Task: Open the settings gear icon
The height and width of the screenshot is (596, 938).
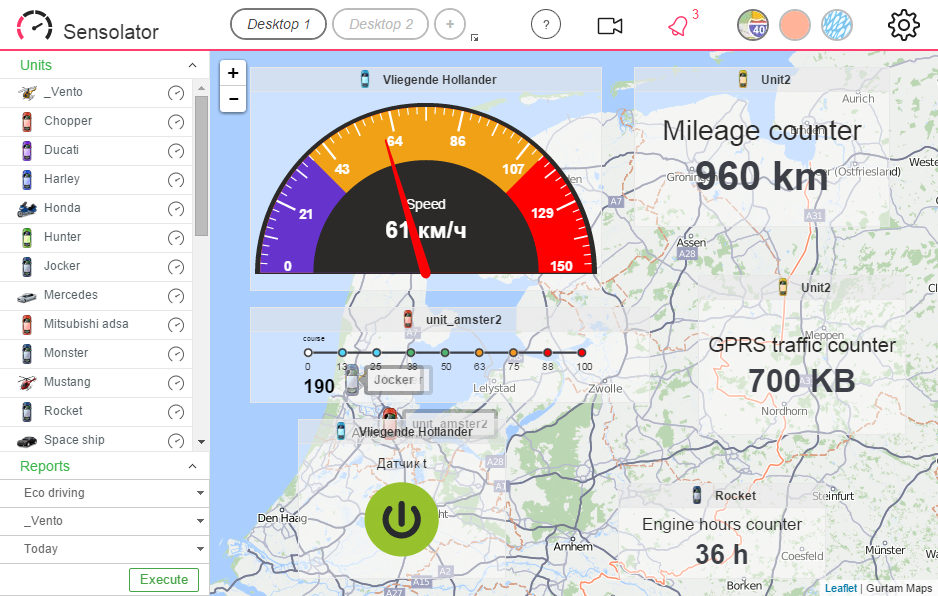Action: click(903, 25)
